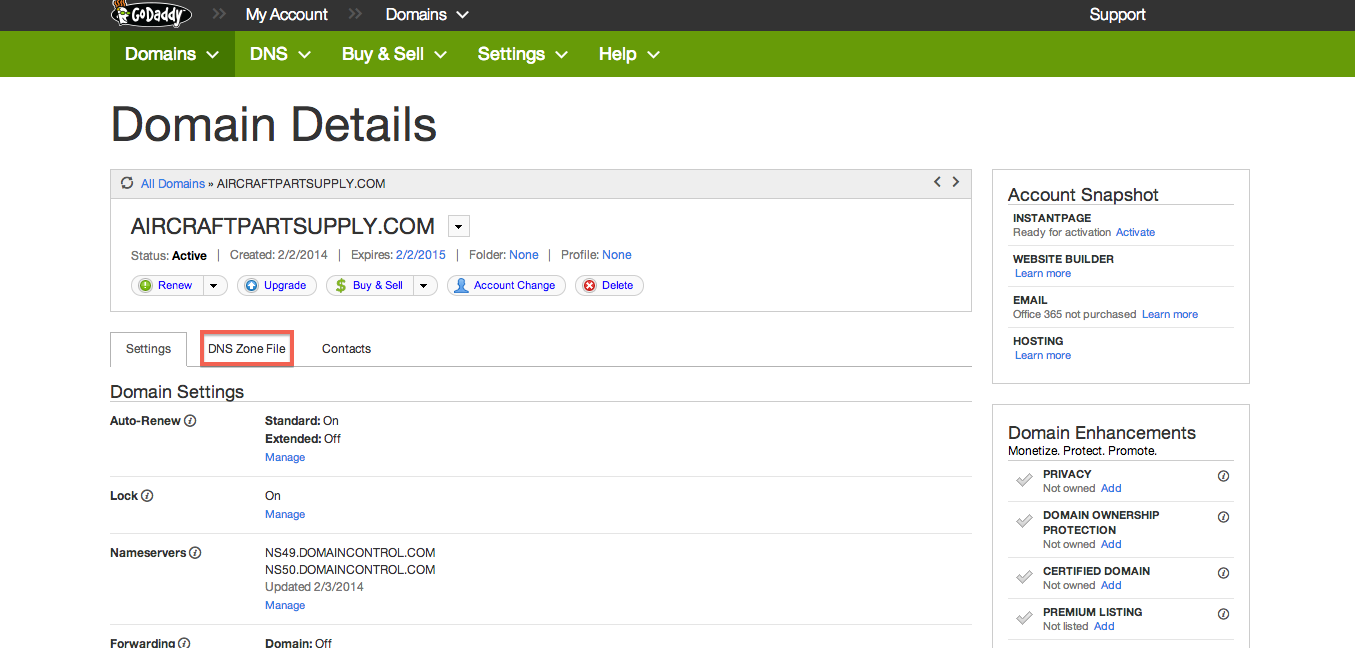Open the Buy & Sell button dropdown arrow
1355x648 pixels.
(x=425, y=285)
